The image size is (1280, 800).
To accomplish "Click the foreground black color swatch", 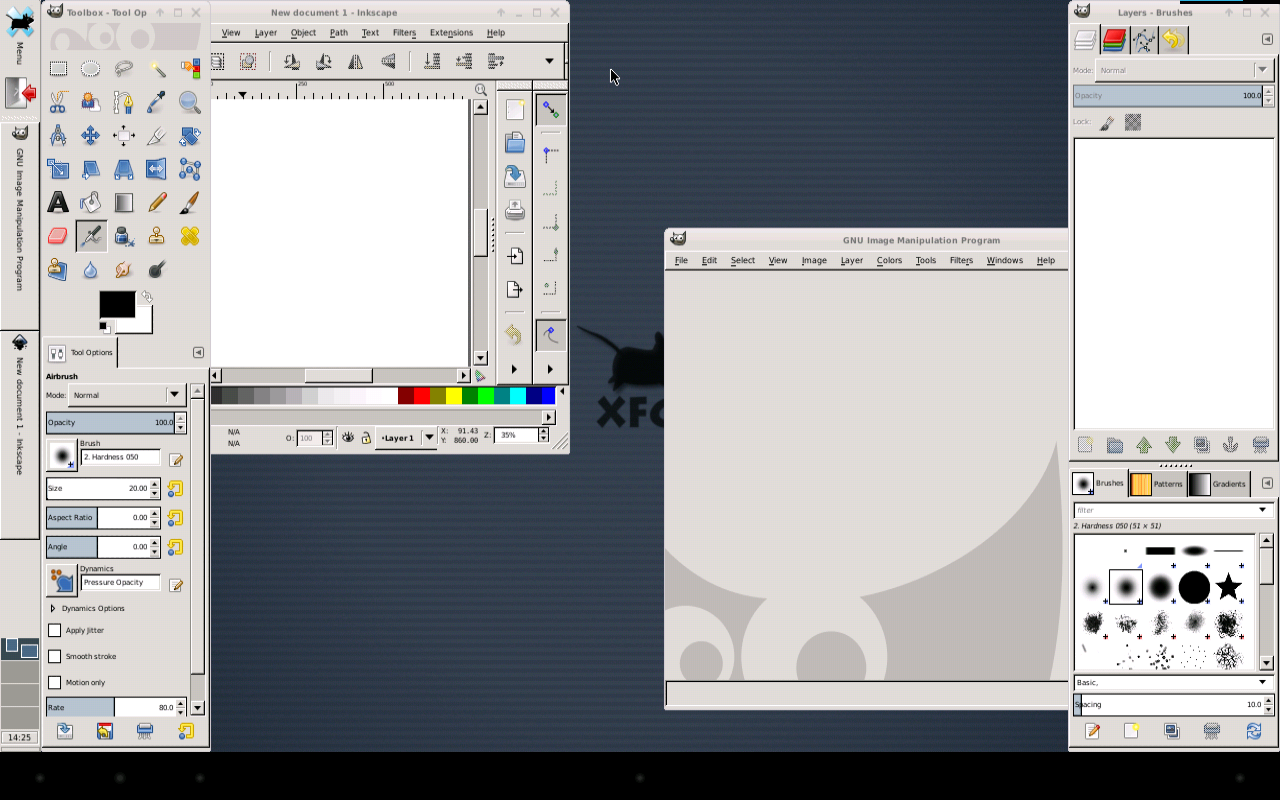I will point(117,304).
